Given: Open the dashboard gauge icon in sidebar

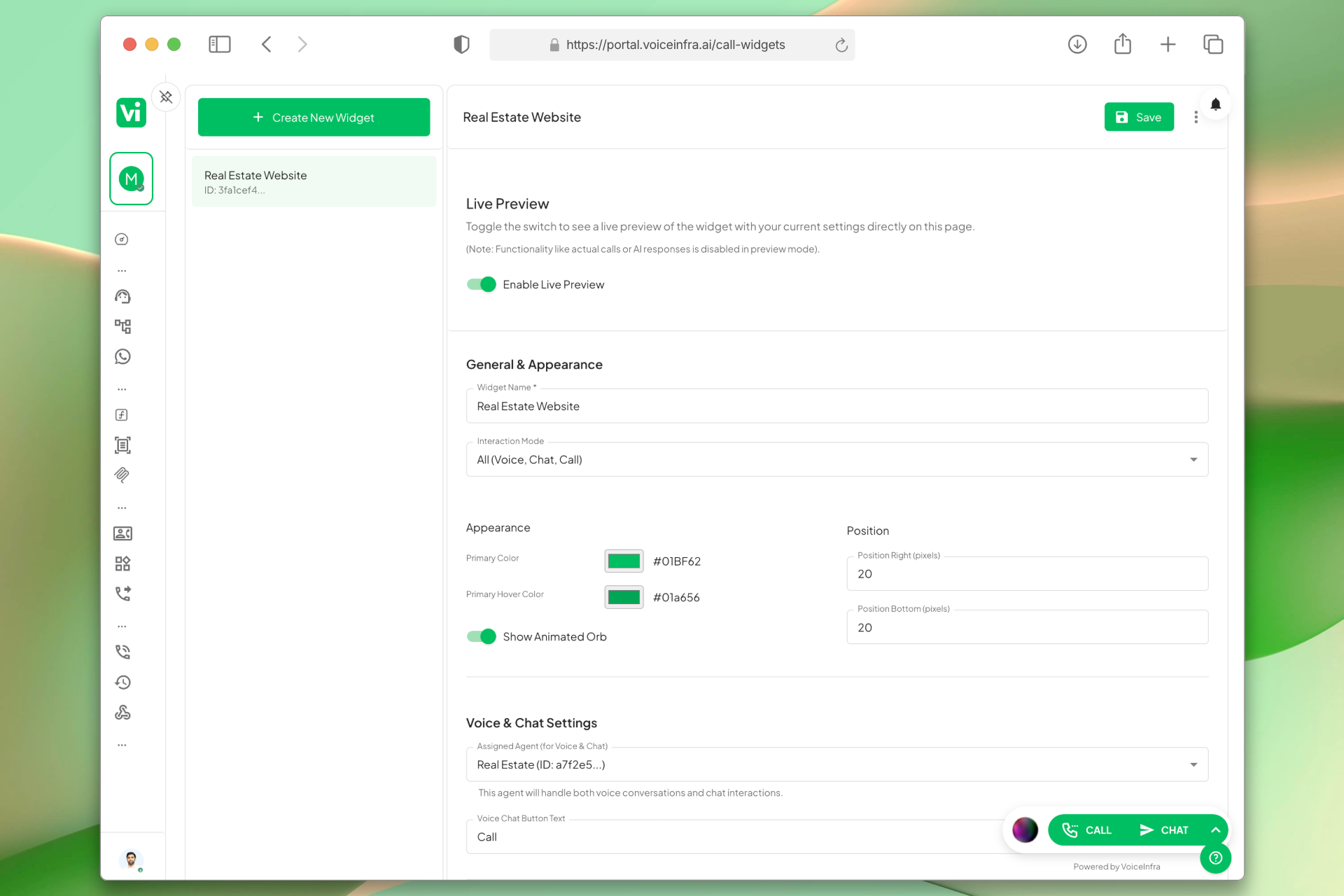Looking at the screenshot, I should pyautogui.click(x=122, y=239).
